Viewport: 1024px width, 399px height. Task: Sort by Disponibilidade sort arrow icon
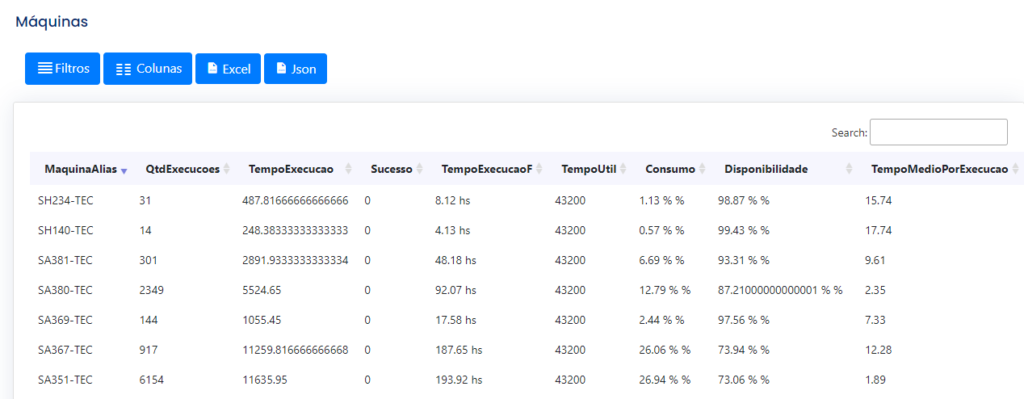pos(849,169)
